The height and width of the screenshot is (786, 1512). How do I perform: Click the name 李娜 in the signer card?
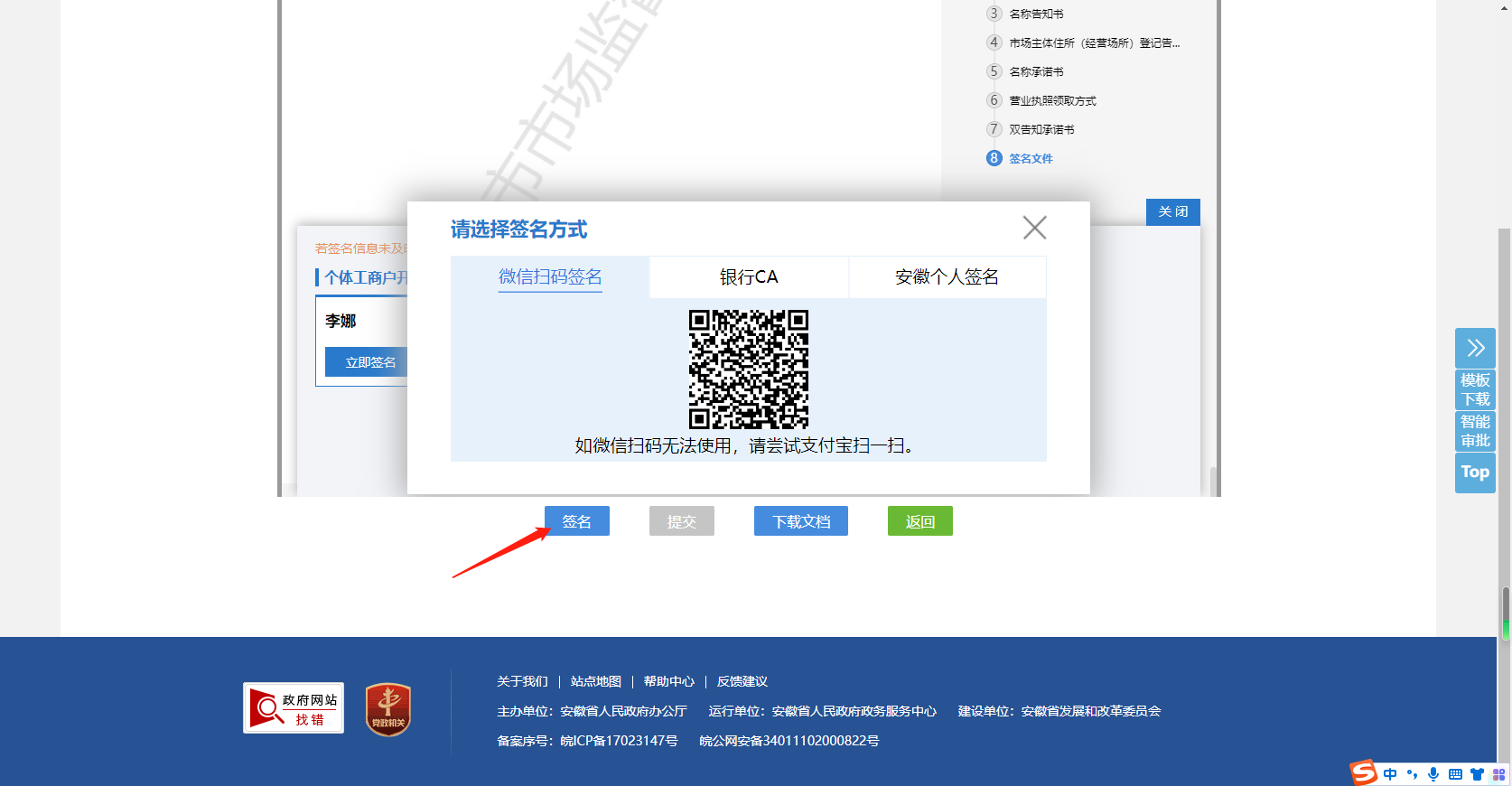tap(341, 321)
